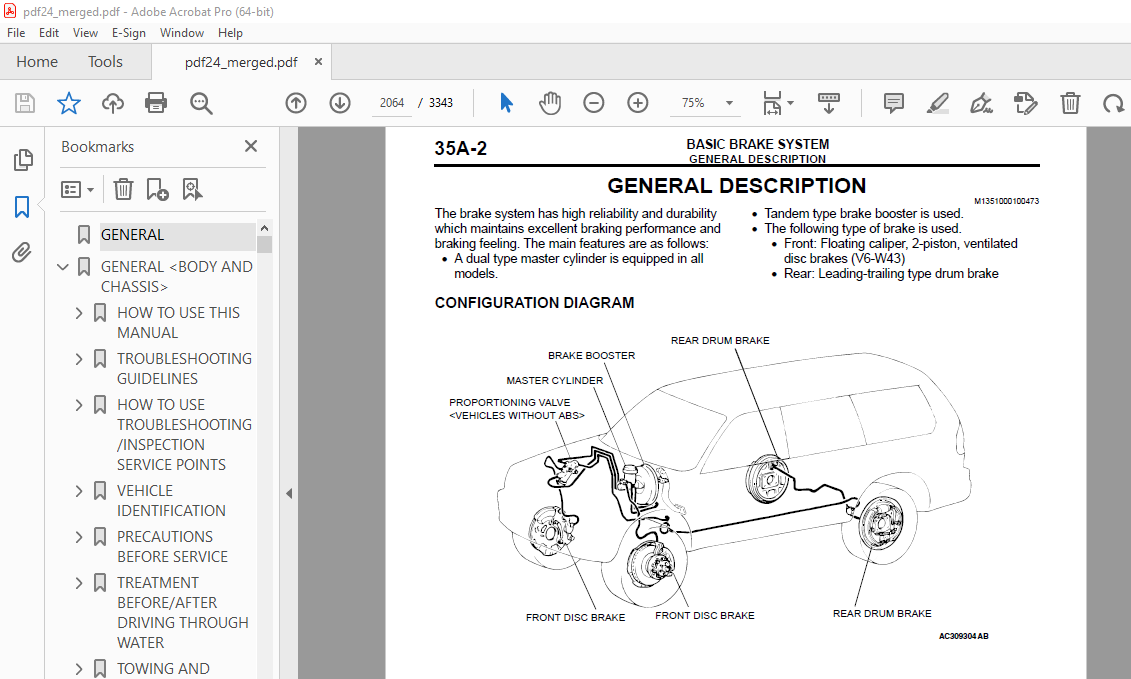
Task: Open the Attachments paperclip panel
Action: point(22,252)
